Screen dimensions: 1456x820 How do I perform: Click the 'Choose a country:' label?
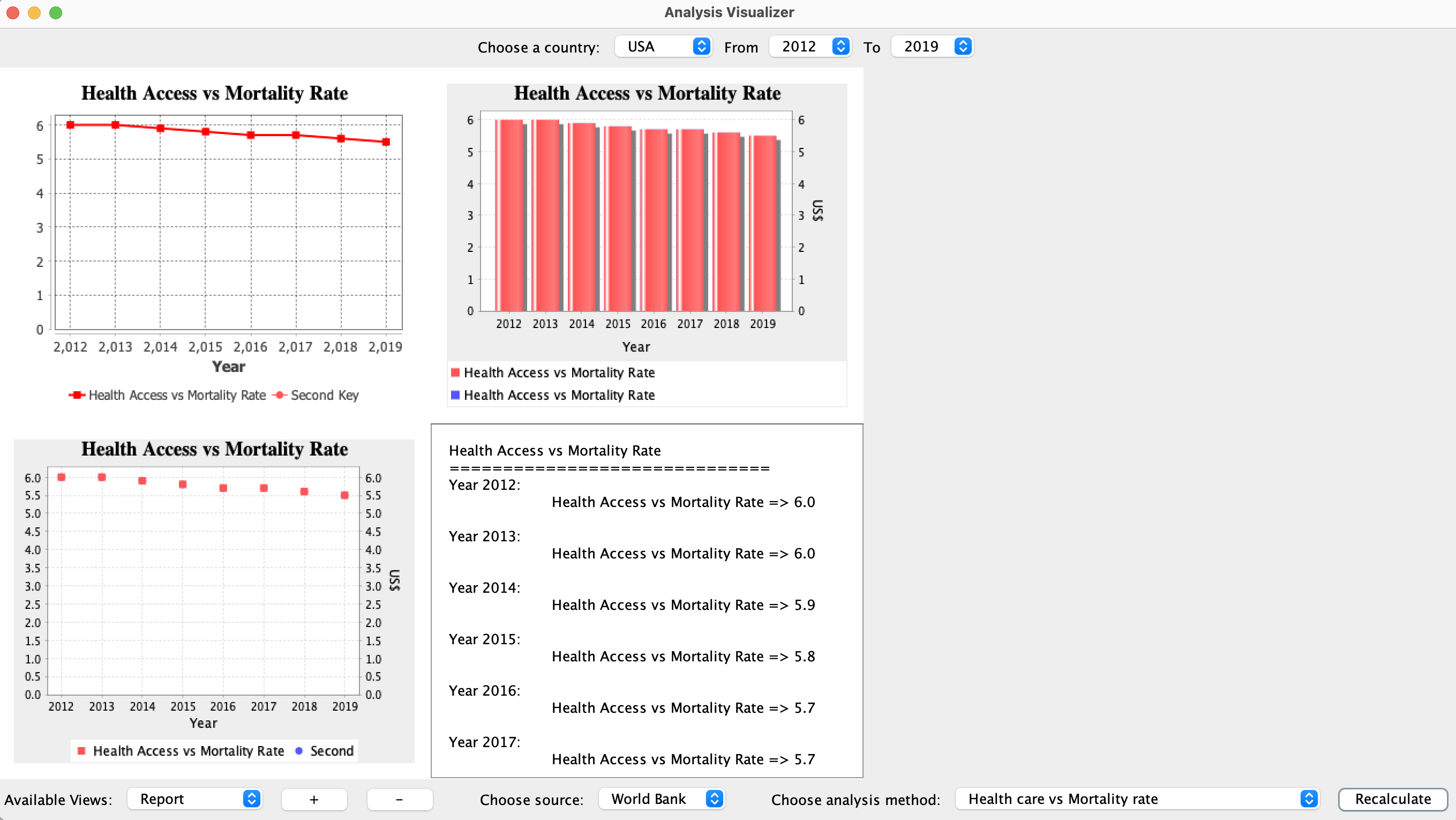(x=539, y=47)
